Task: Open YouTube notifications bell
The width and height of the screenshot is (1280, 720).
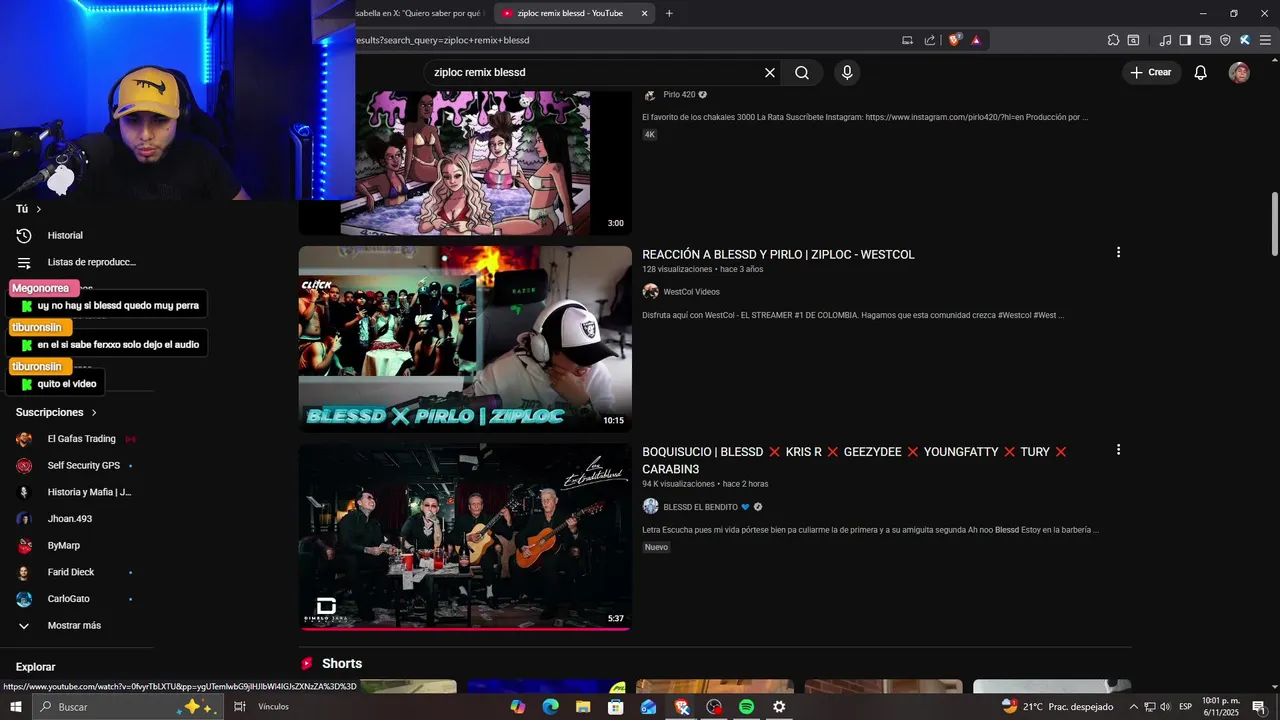Action: pyautogui.click(x=1201, y=73)
